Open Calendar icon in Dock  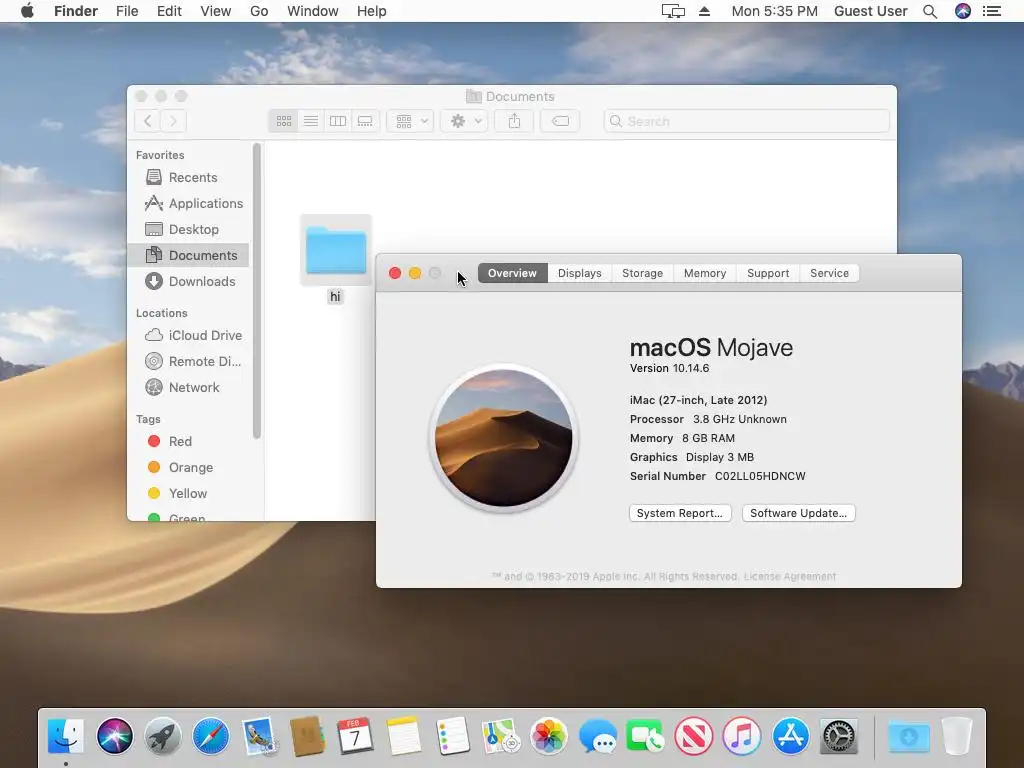coord(355,736)
